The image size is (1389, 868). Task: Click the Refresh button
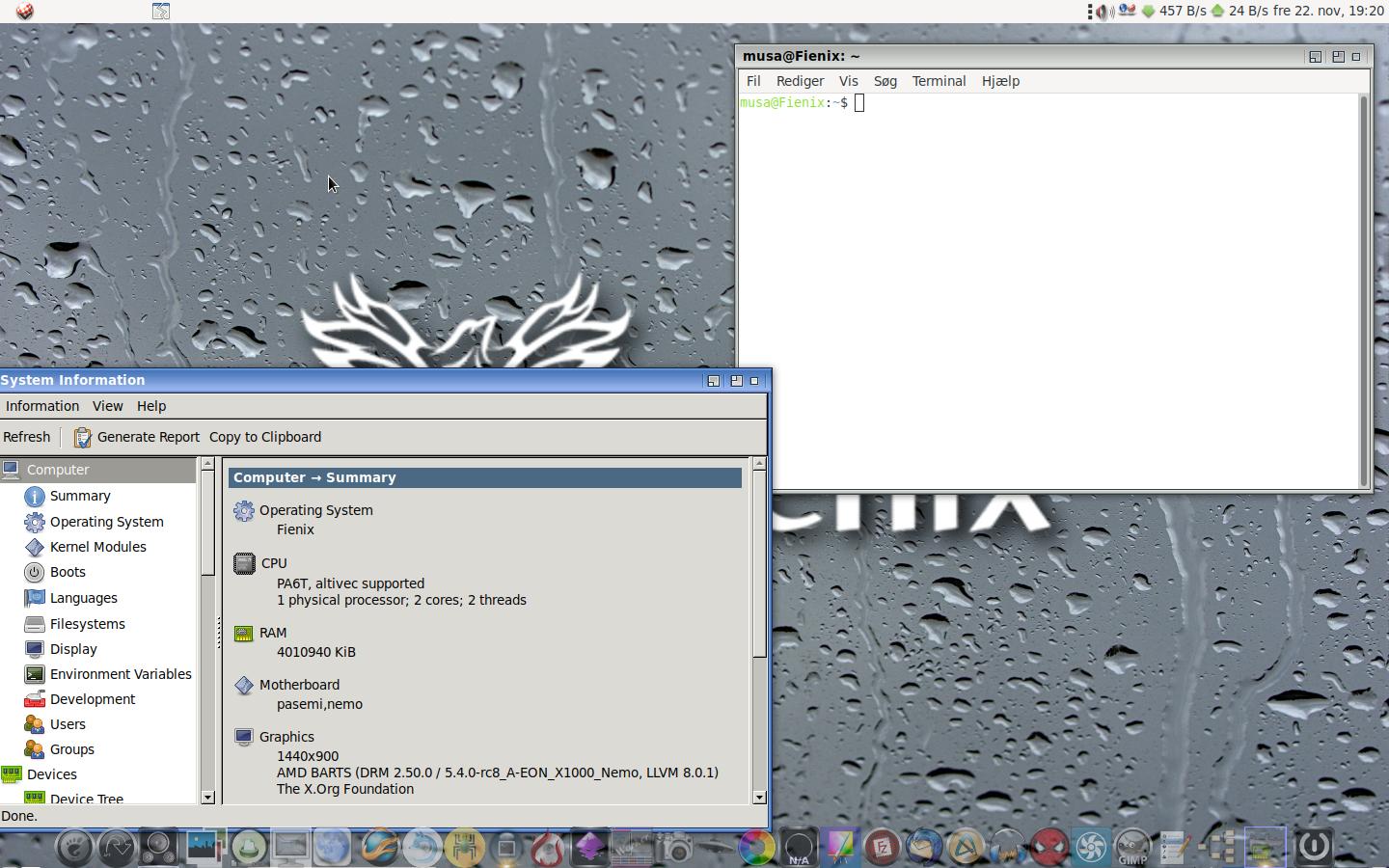(x=27, y=437)
